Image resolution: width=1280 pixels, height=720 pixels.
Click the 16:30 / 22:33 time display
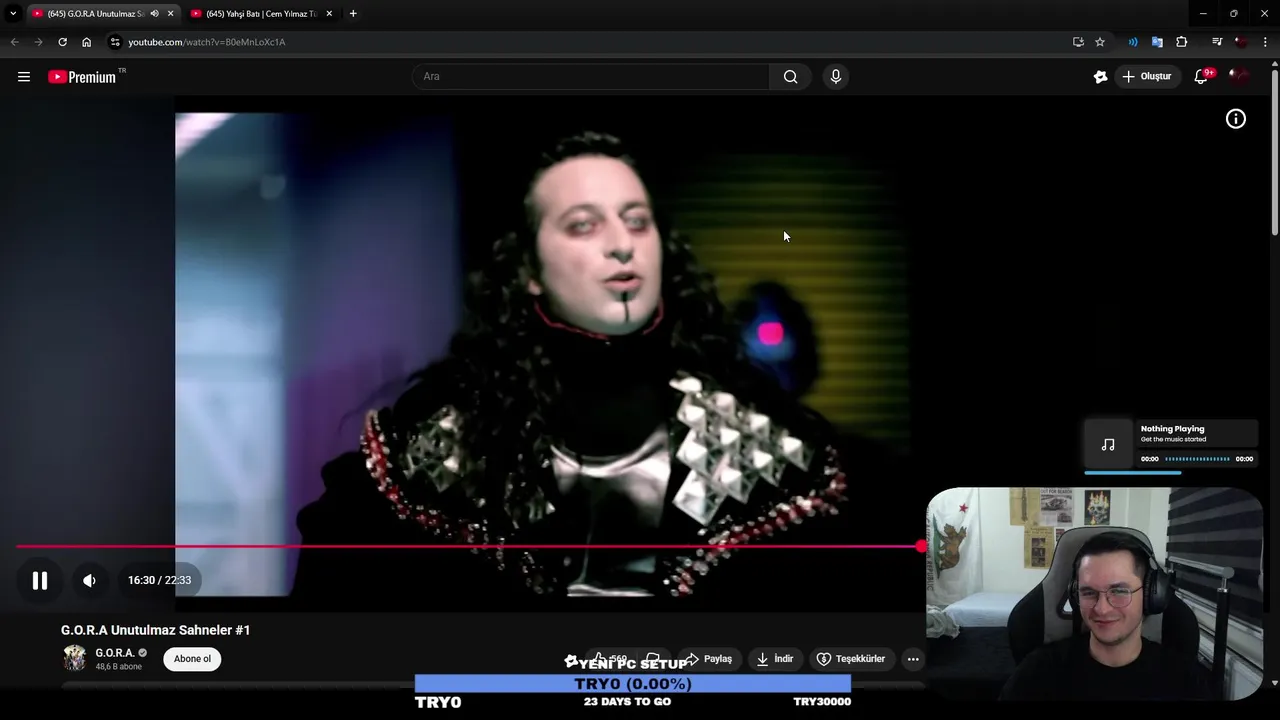click(x=159, y=580)
